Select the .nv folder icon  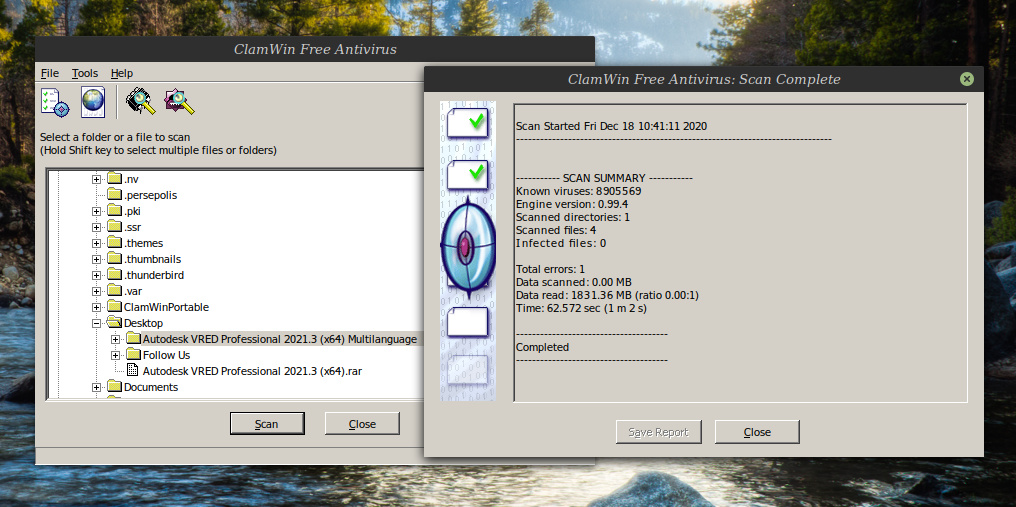tap(115, 178)
